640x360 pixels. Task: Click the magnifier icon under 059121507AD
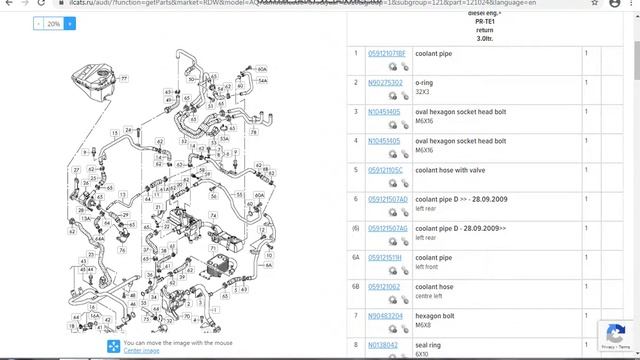click(x=393, y=212)
